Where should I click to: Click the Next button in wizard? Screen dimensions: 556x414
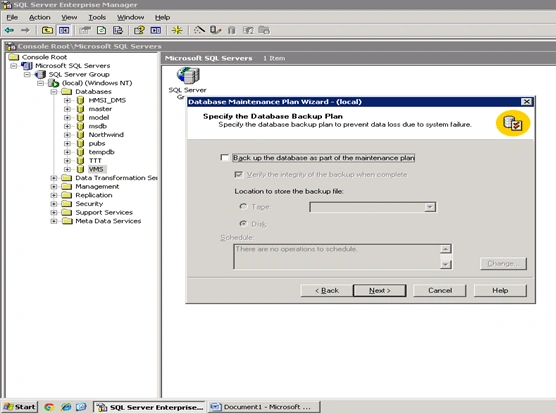coord(379,291)
